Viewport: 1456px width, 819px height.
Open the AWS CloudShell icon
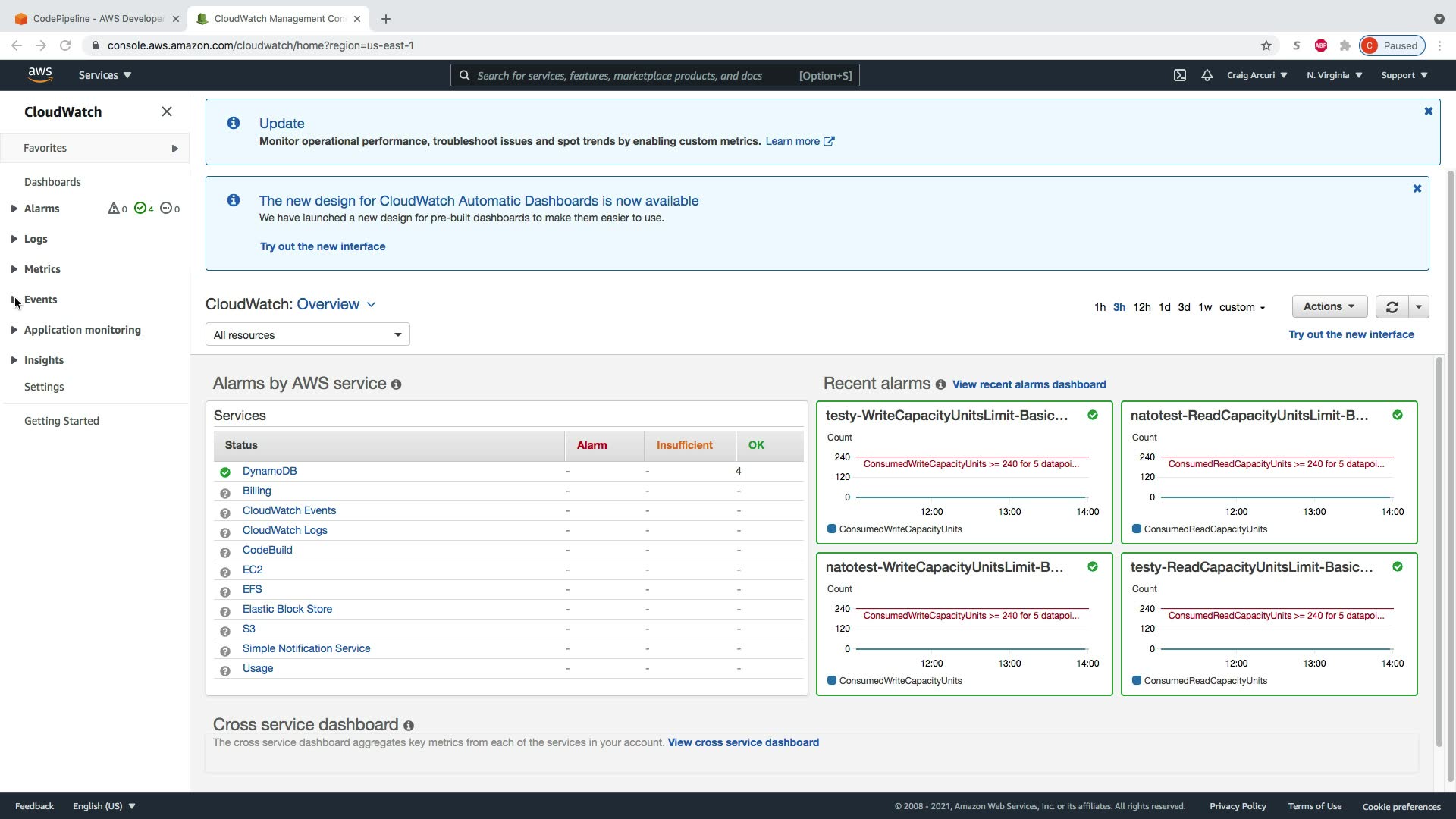(1179, 75)
